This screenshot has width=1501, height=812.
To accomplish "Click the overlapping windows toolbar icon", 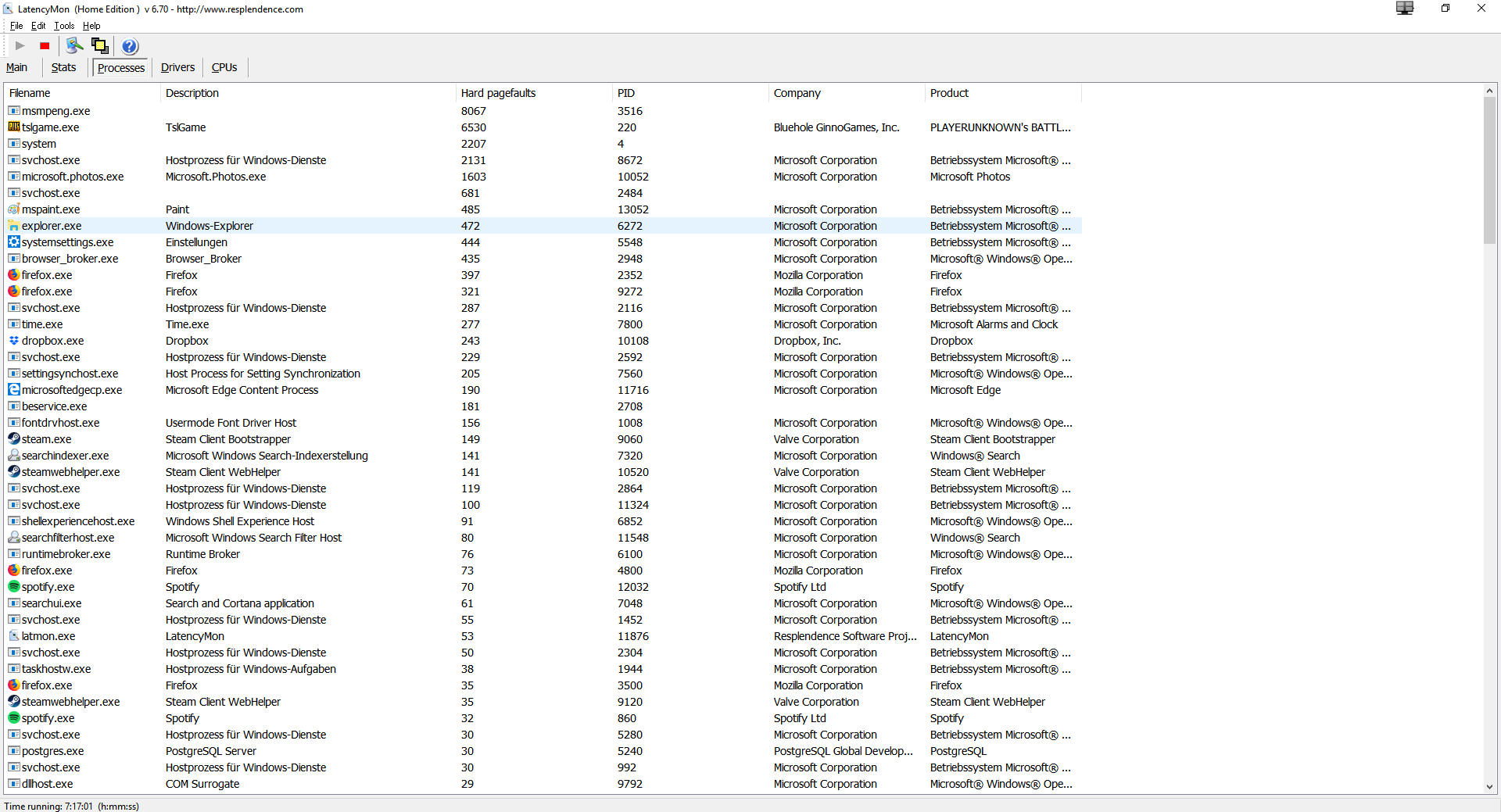I will click(100, 45).
